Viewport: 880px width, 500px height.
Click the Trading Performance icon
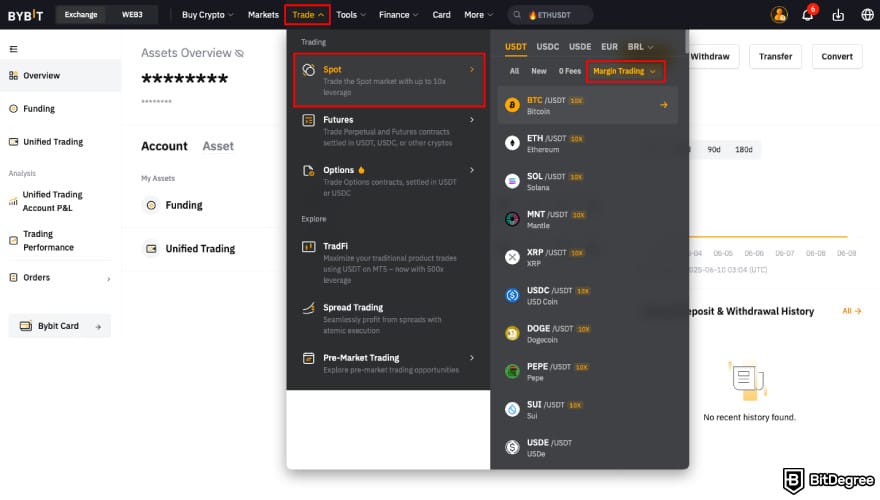click(13, 241)
